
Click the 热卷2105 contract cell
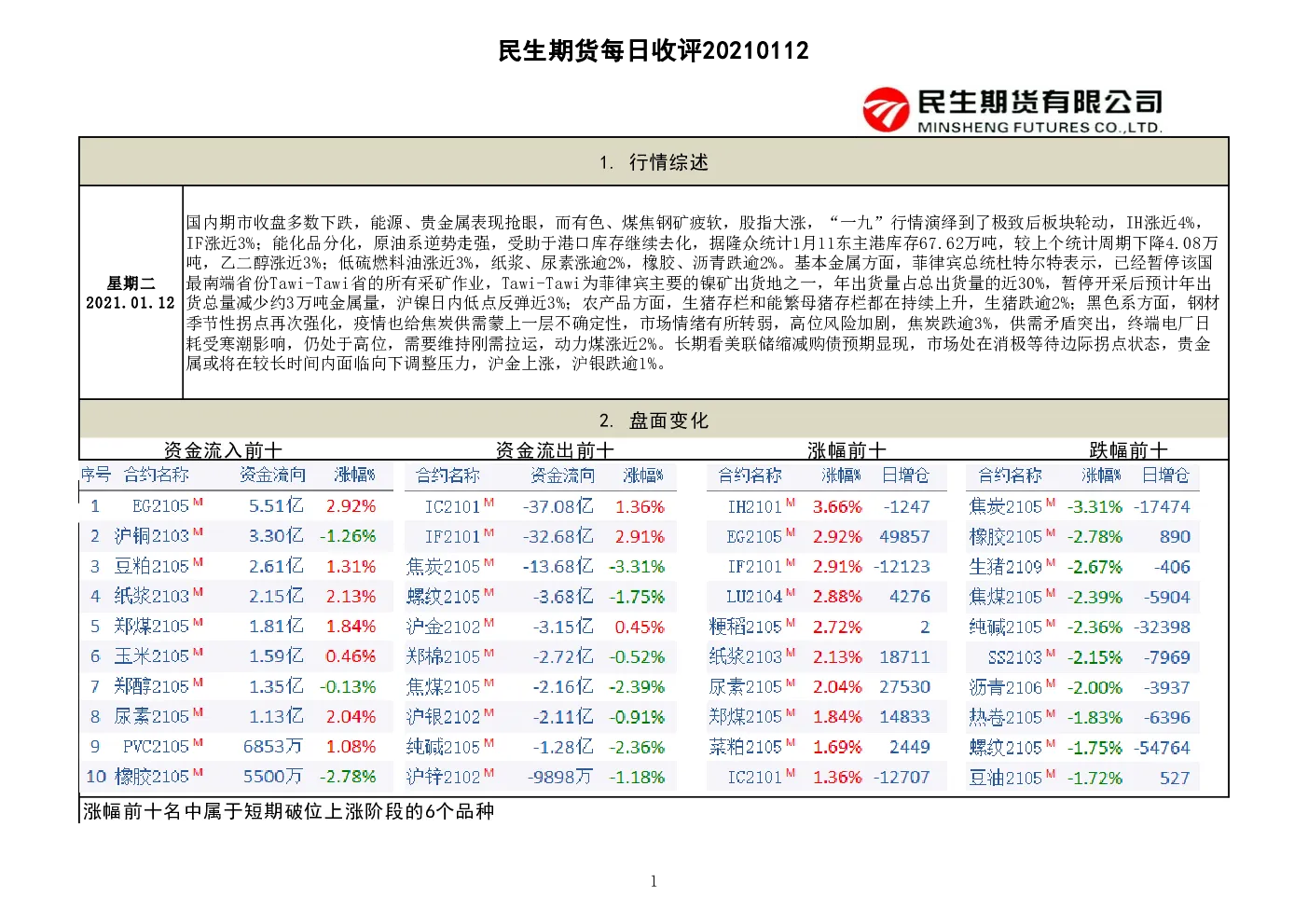click(1006, 717)
